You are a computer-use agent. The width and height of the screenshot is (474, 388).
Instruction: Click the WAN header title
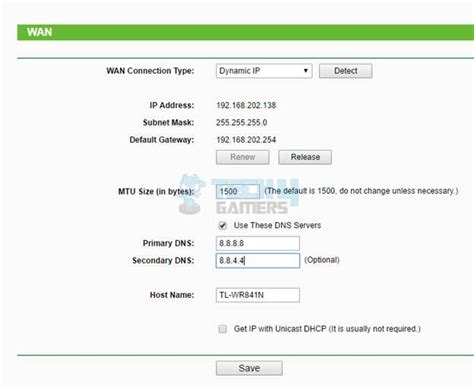(40, 32)
